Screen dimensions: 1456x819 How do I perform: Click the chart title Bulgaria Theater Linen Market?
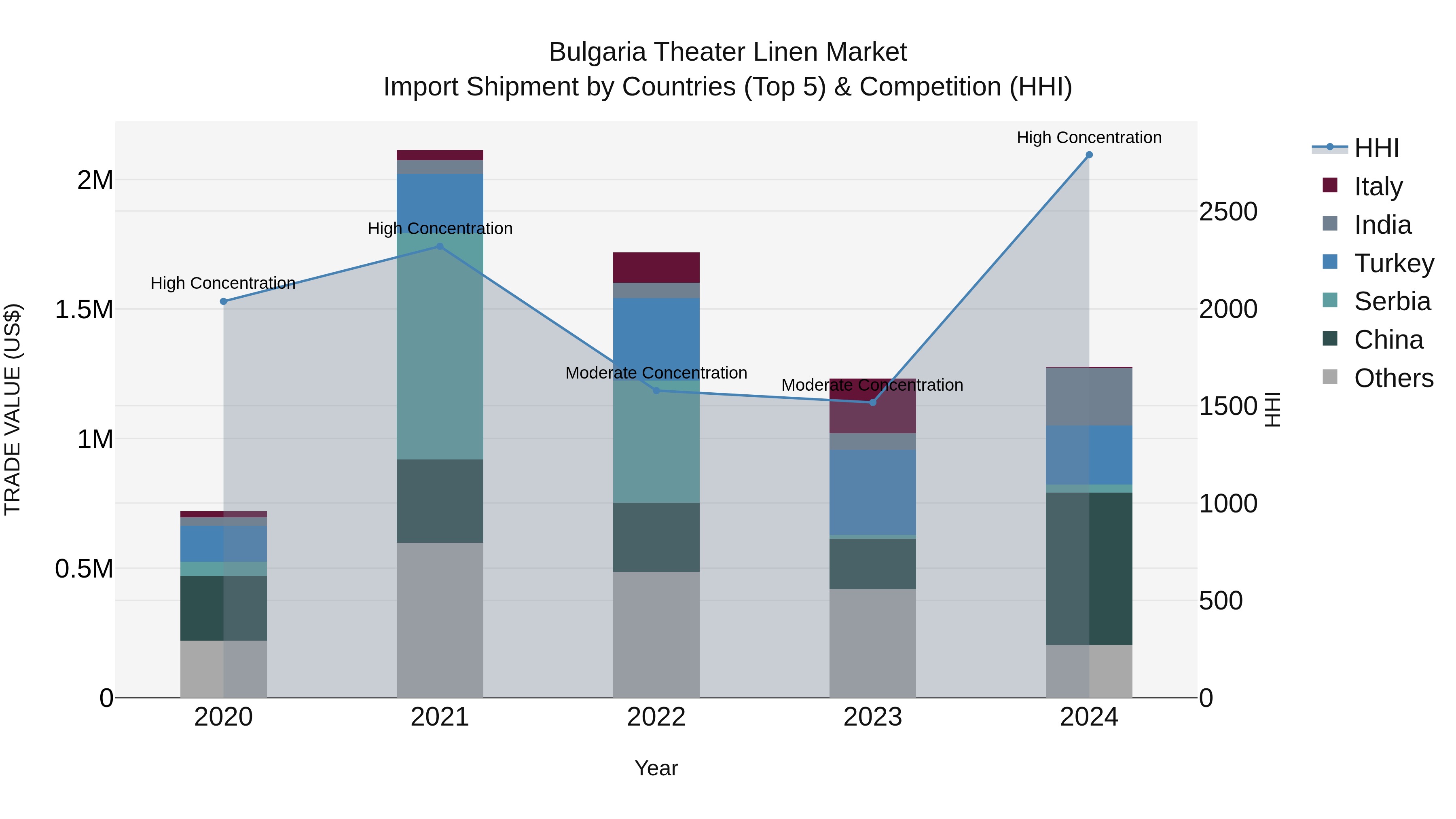(x=728, y=52)
